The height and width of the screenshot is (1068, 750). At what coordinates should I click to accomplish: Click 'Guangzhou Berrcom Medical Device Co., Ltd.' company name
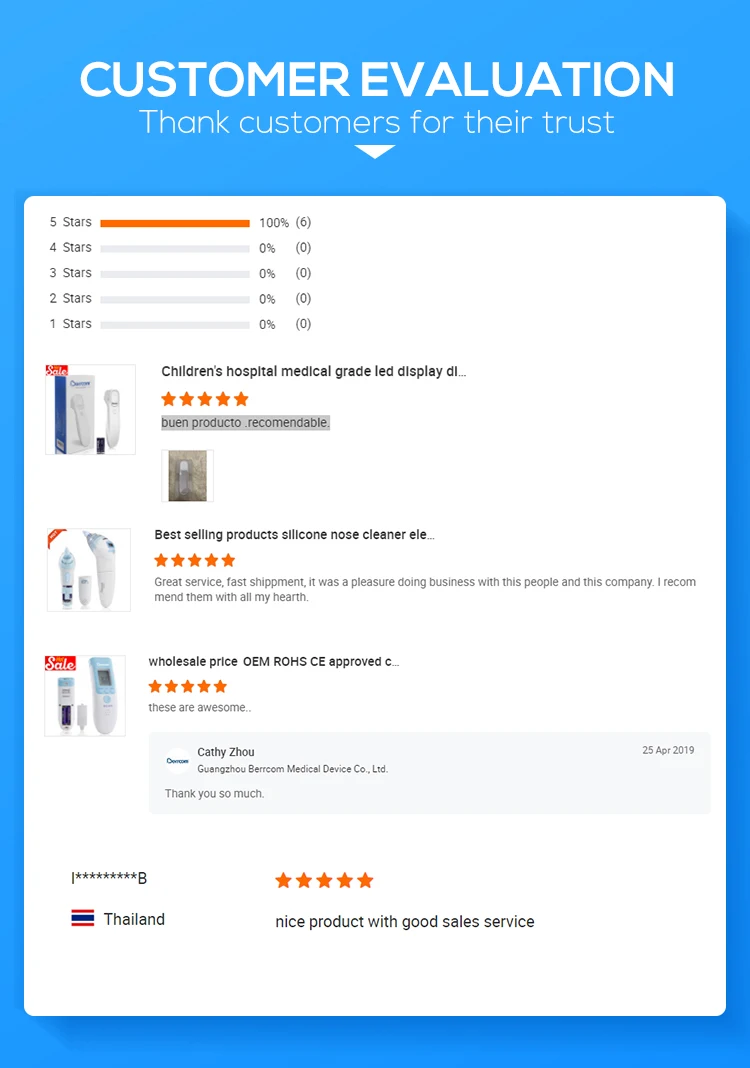[292, 769]
